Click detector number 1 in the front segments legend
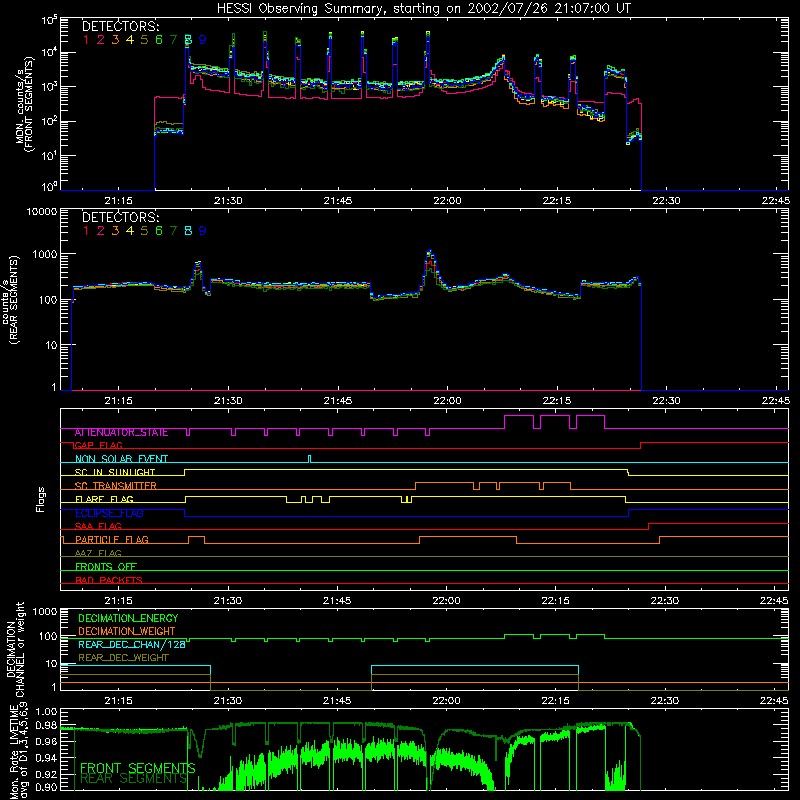 [x=86, y=40]
